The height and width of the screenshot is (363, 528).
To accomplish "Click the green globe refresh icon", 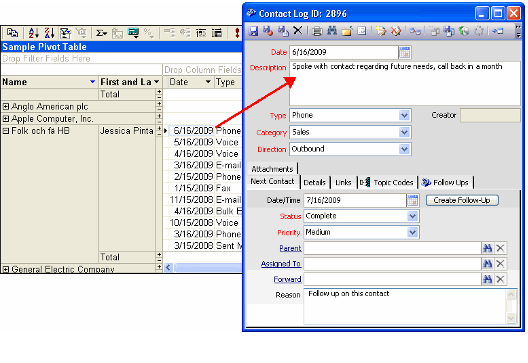I will [464, 31].
